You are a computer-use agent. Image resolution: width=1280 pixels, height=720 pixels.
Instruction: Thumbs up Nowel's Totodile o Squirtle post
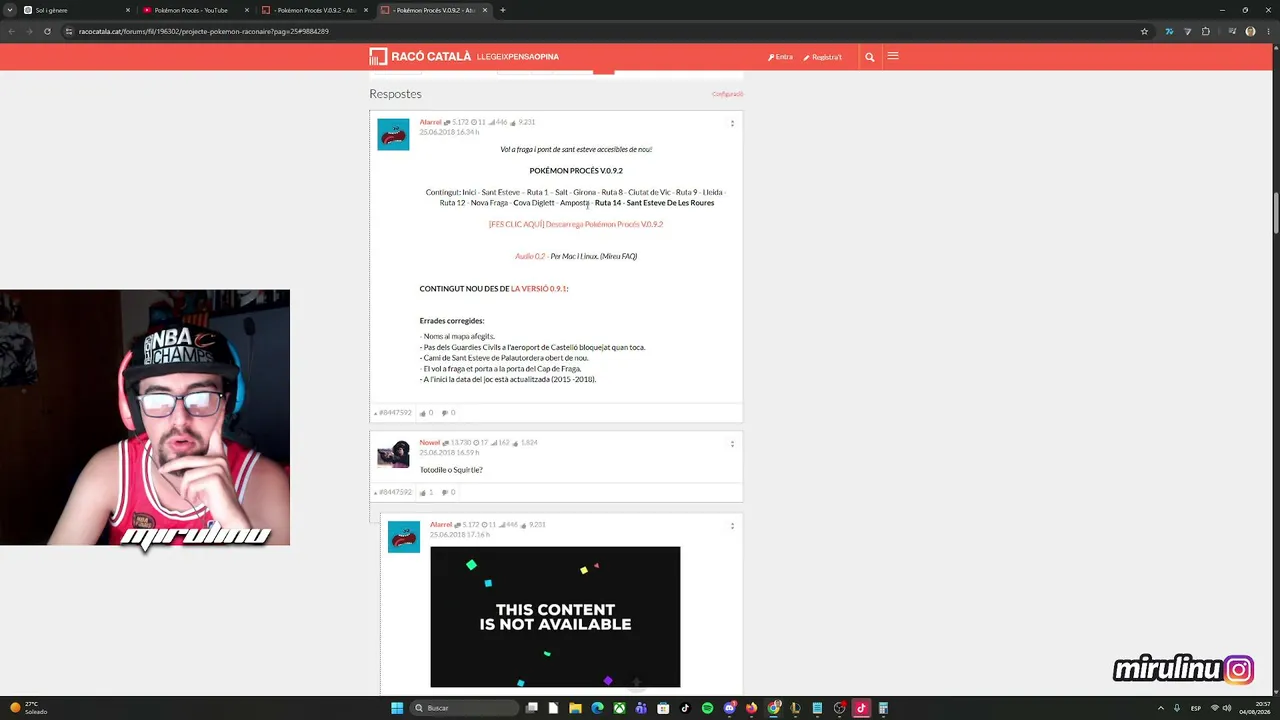(x=423, y=493)
